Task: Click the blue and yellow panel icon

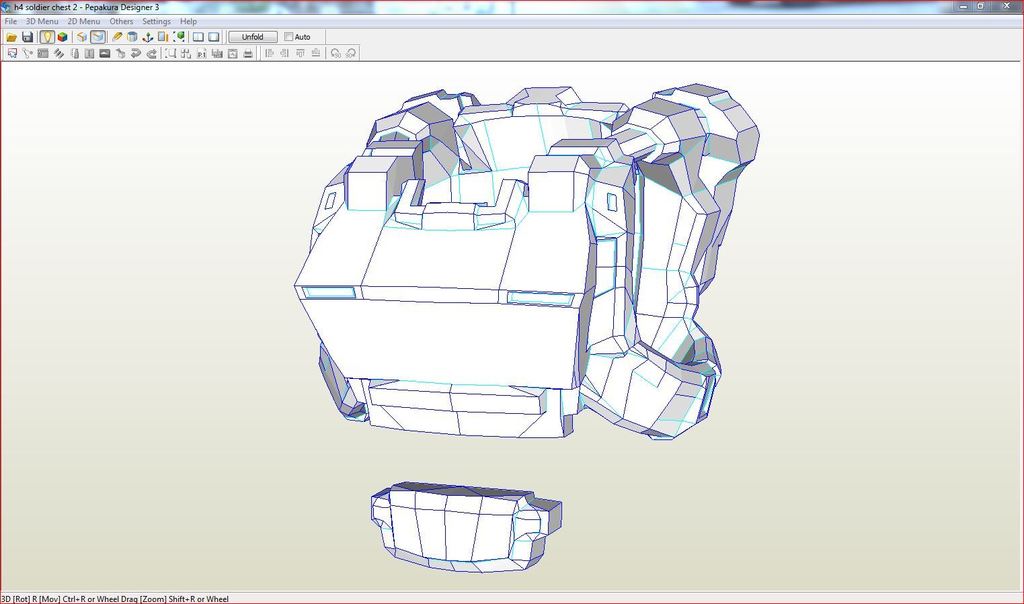Action: tap(163, 37)
